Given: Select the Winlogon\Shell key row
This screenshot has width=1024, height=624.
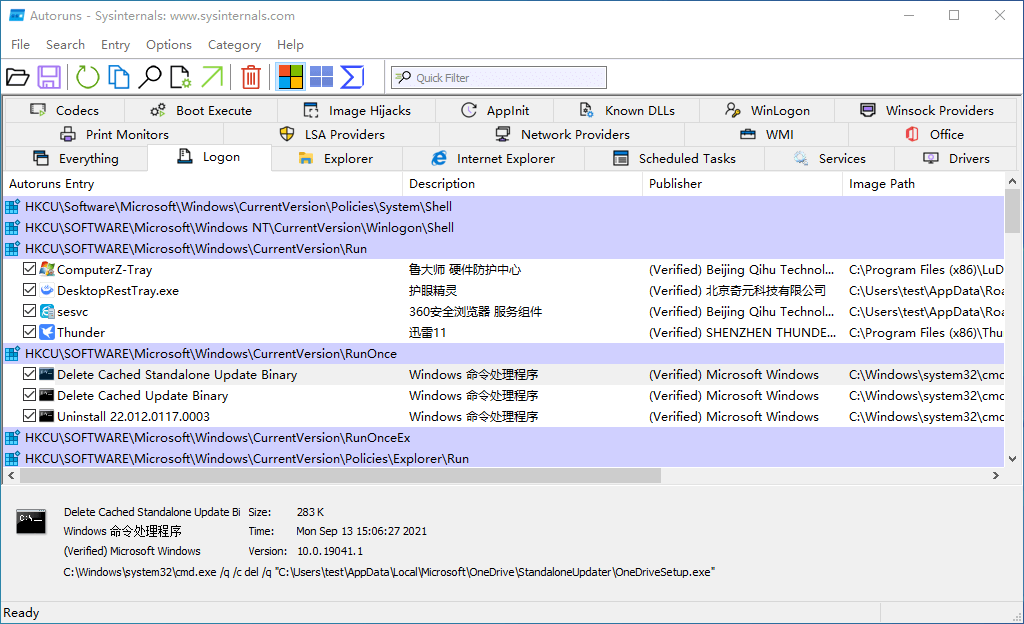Looking at the screenshot, I should [x=504, y=227].
